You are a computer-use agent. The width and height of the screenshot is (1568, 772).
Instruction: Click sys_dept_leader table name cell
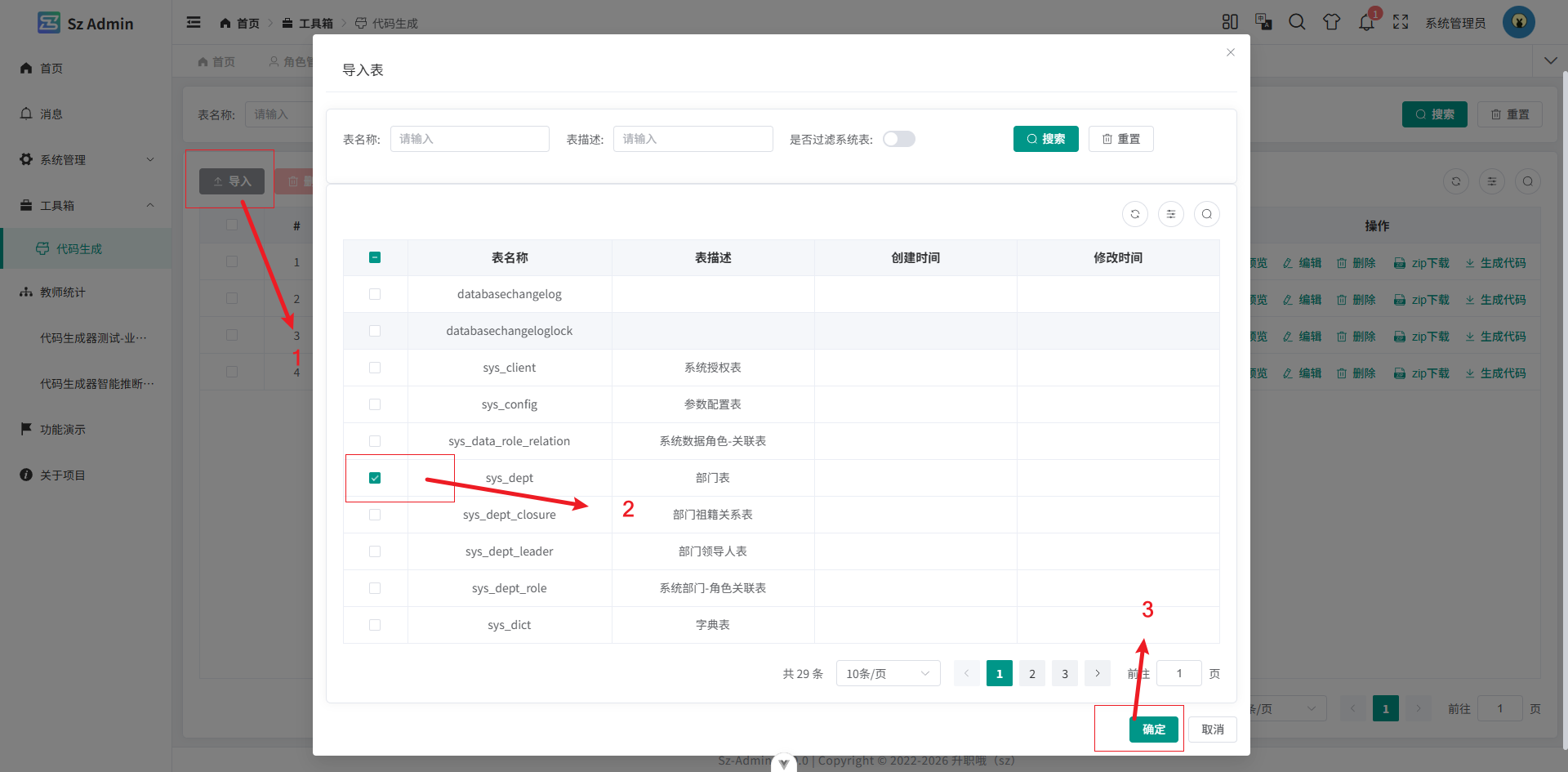pyautogui.click(x=510, y=551)
